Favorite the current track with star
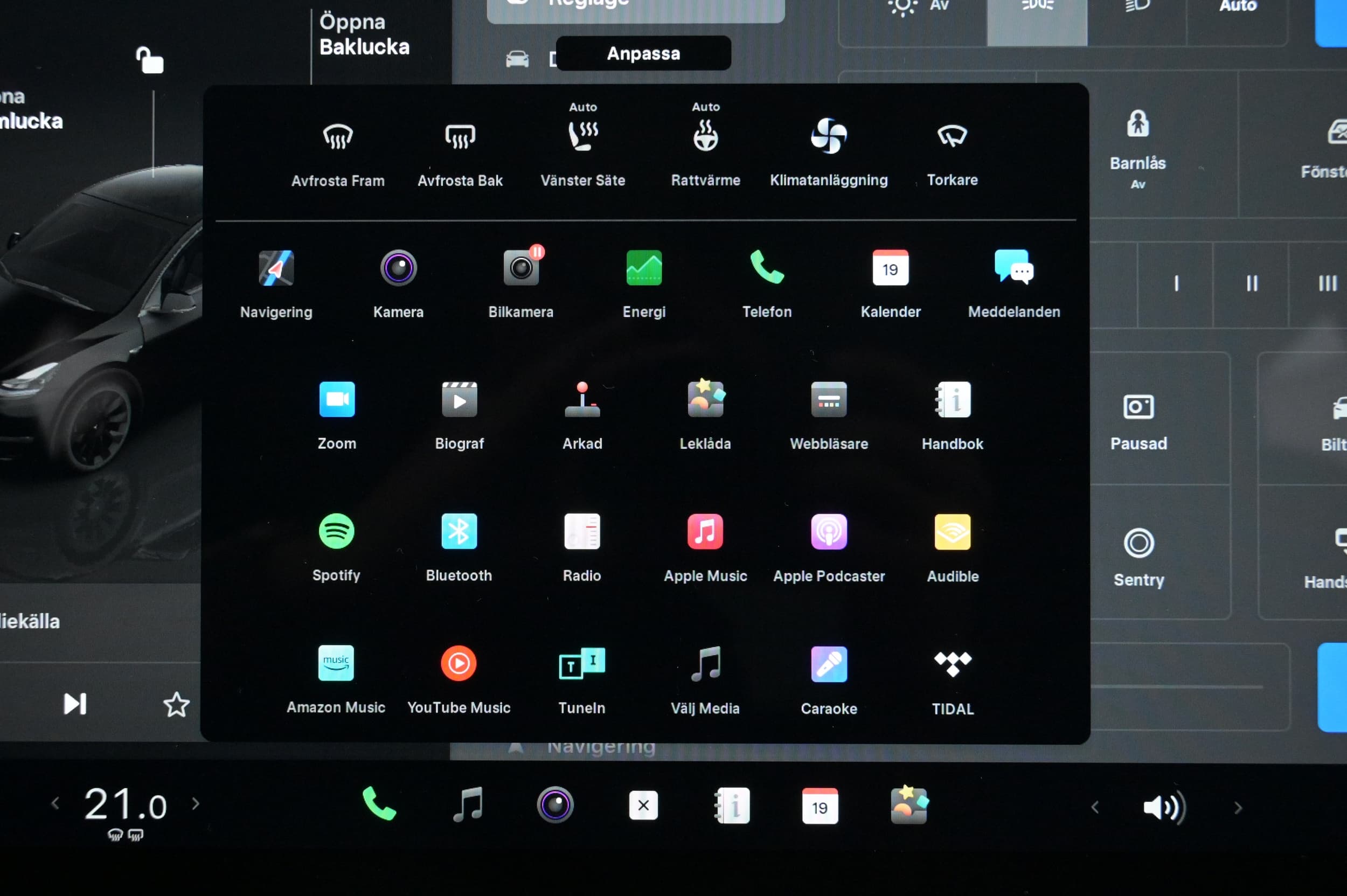The width and height of the screenshot is (1347, 896). point(176,705)
